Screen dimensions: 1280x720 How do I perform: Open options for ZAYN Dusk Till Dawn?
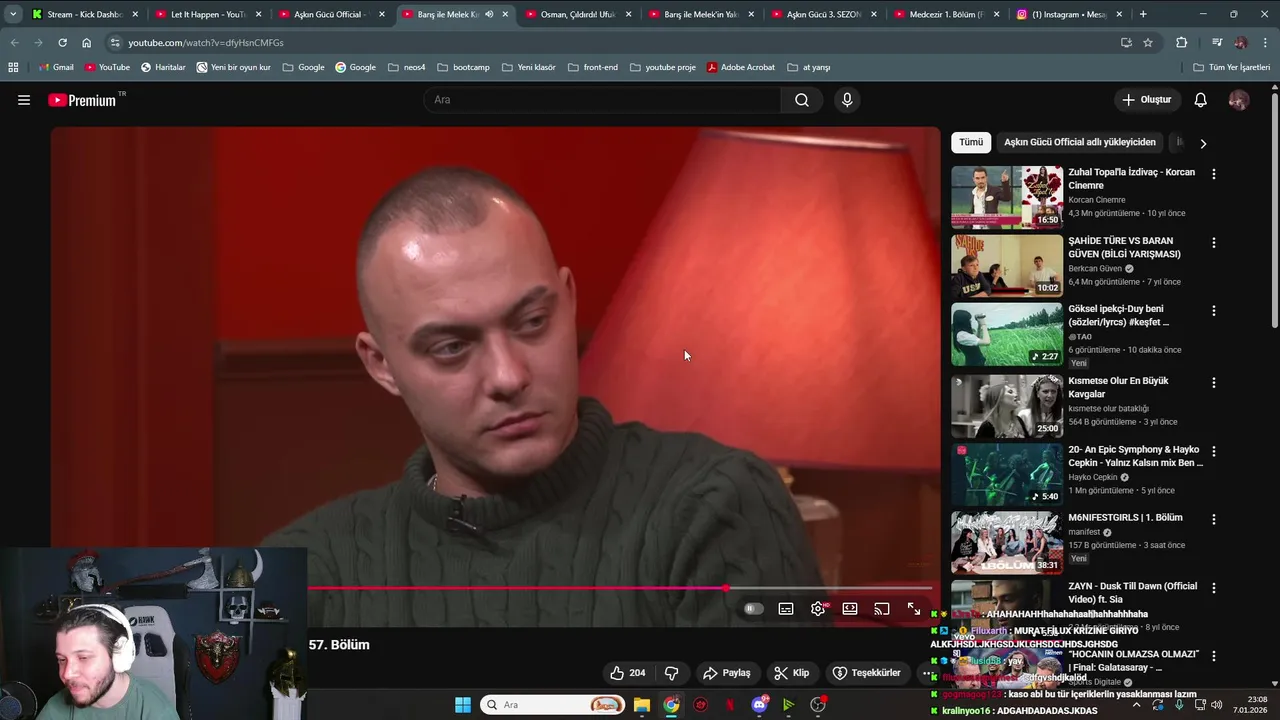pos(1214,588)
